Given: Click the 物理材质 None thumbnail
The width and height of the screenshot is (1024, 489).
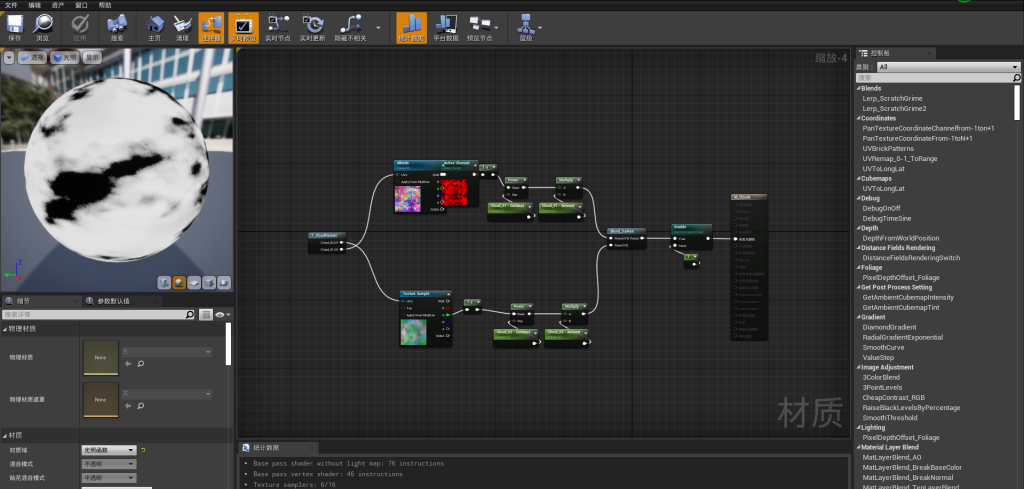Looking at the screenshot, I should tap(101, 357).
